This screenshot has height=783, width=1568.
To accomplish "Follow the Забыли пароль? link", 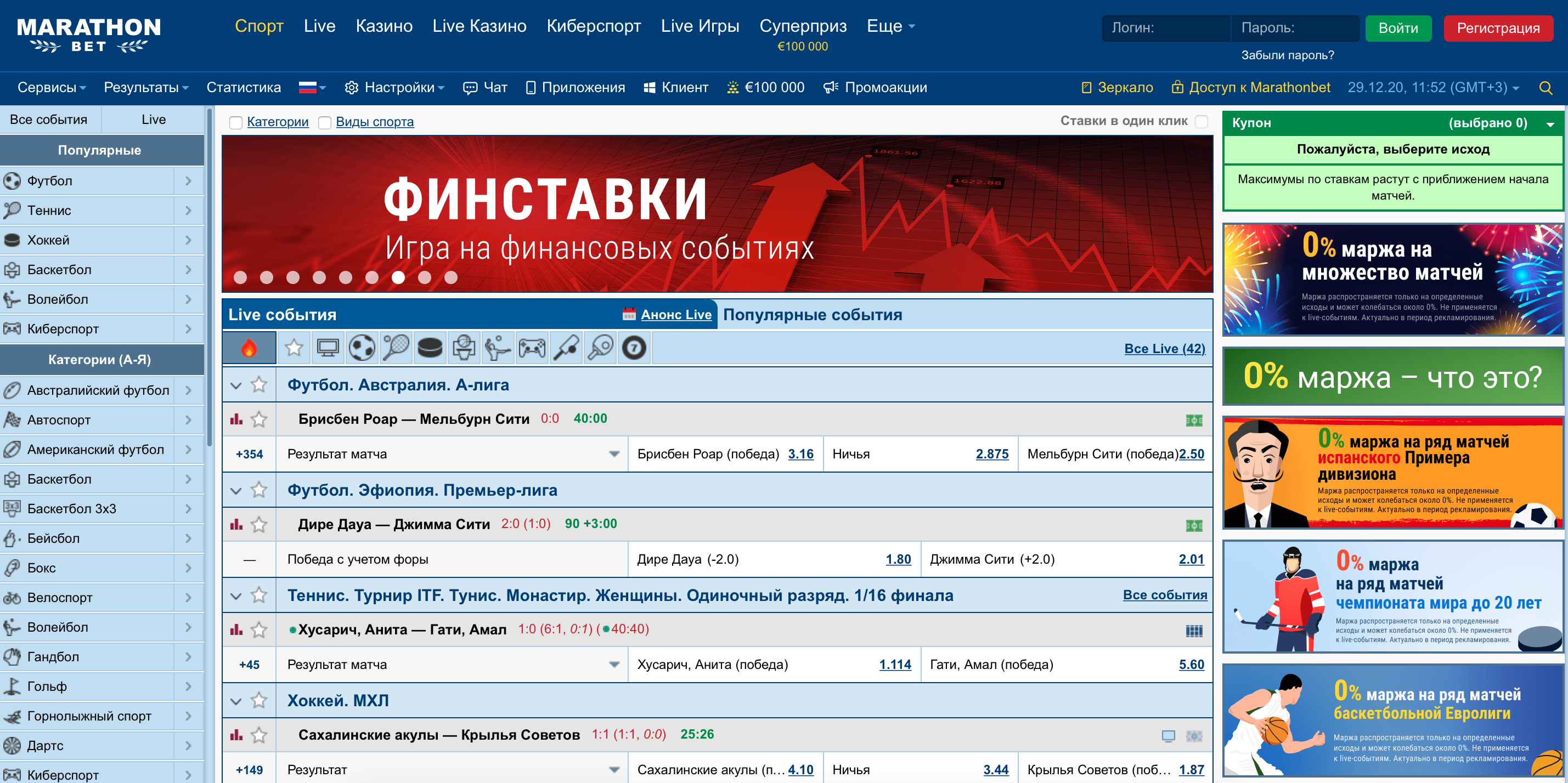I will coord(1288,55).
